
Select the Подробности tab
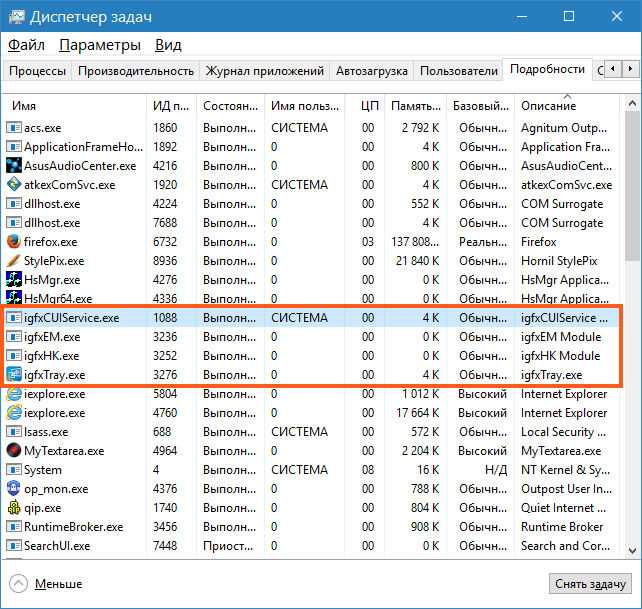547,69
